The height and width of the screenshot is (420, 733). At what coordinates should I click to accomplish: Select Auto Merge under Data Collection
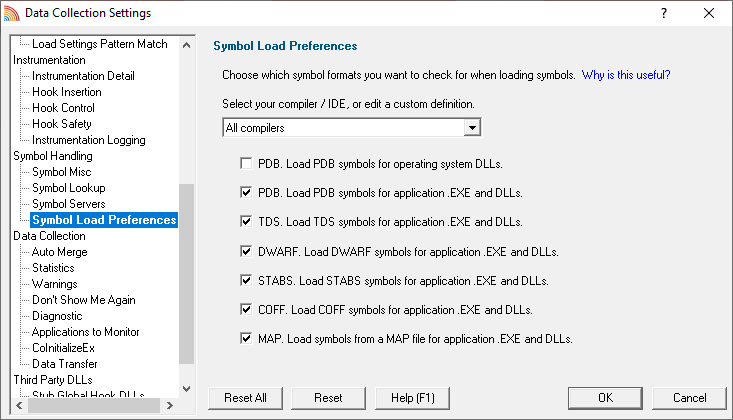59,252
